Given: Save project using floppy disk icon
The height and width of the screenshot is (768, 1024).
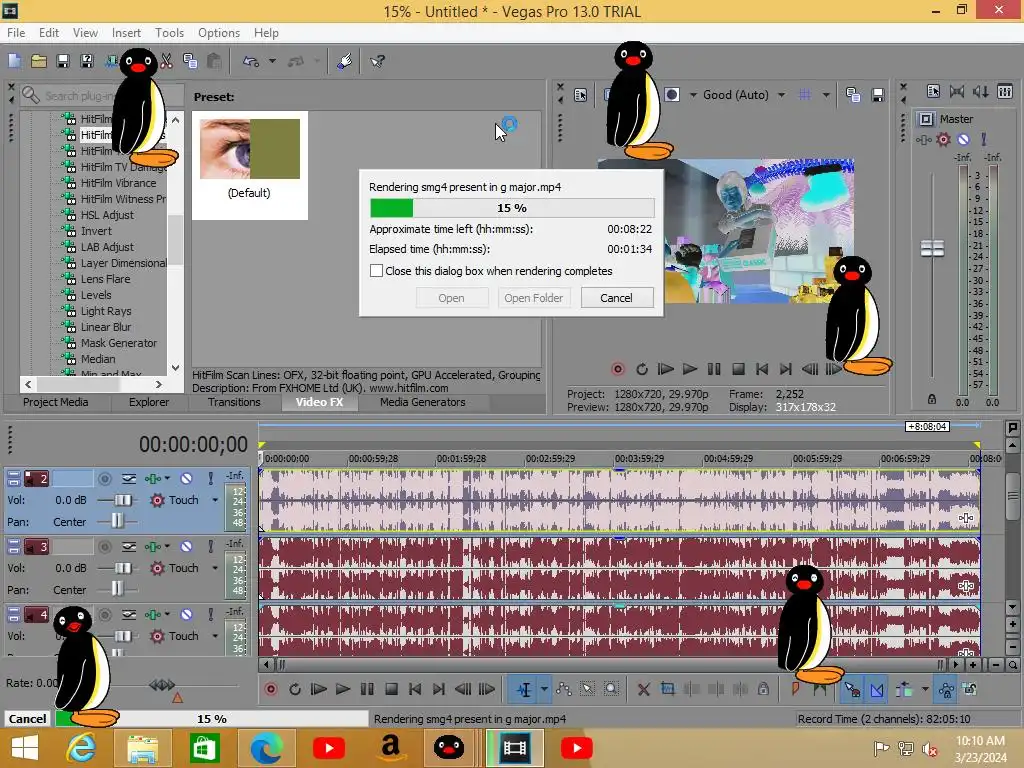Looking at the screenshot, I should (x=63, y=61).
